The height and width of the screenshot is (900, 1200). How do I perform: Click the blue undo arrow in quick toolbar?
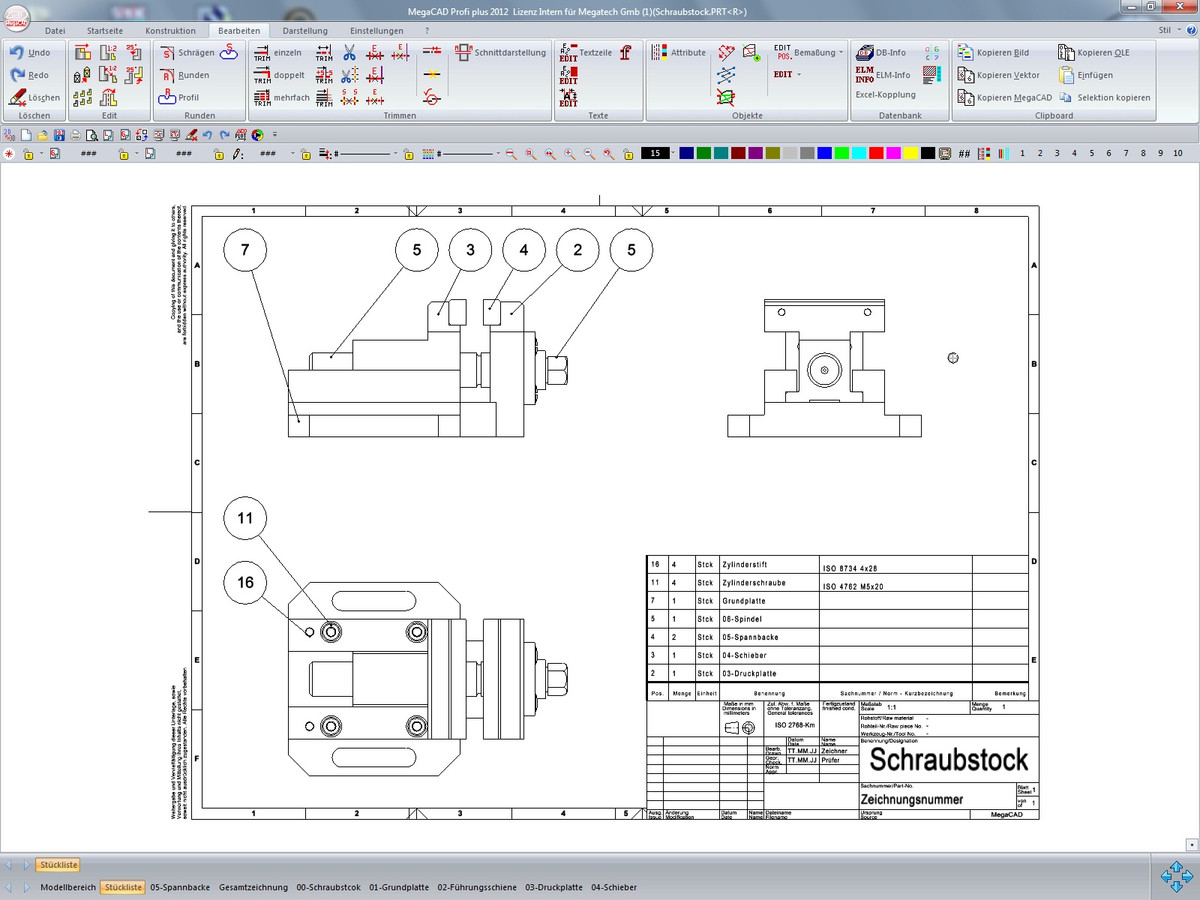coord(207,135)
